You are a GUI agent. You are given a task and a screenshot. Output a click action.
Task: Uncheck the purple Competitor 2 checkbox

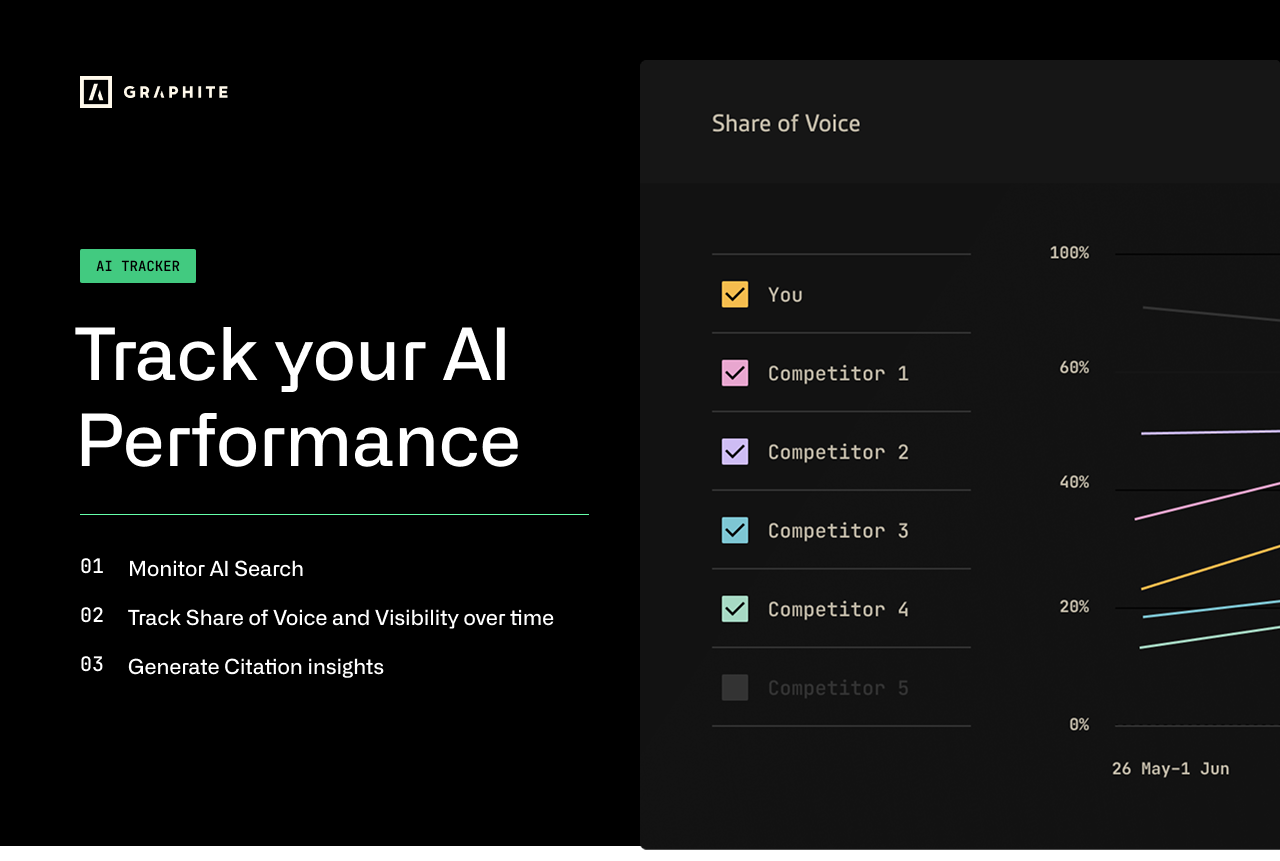[735, 452]
